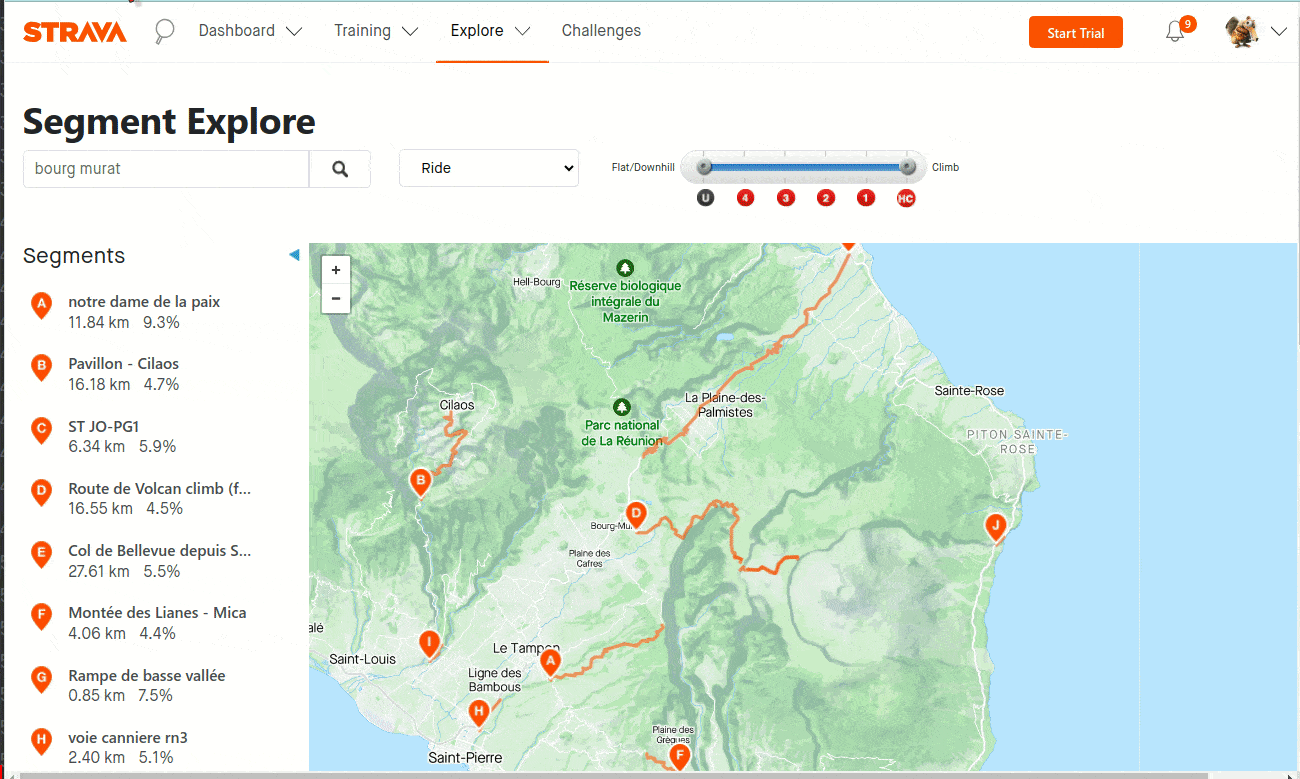Click the HC climb badge
The height and width of the screenshot is (779, 1300).
coord(906,198)
